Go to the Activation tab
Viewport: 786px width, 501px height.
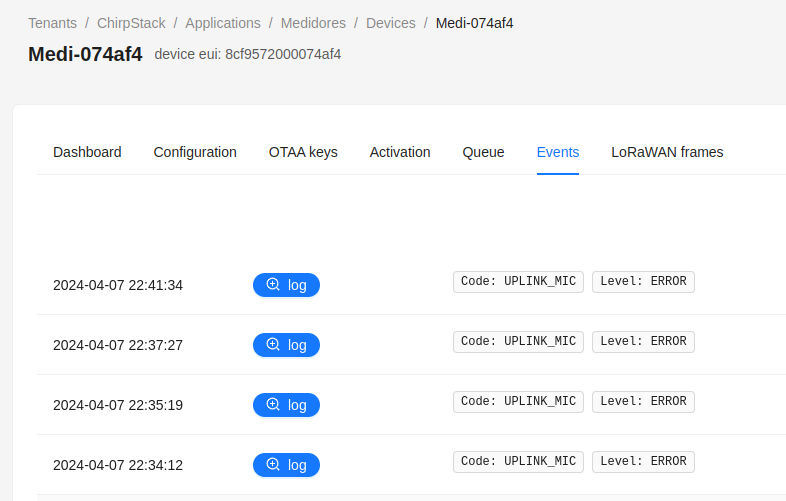pyautogui.click(x=400, y=152)
